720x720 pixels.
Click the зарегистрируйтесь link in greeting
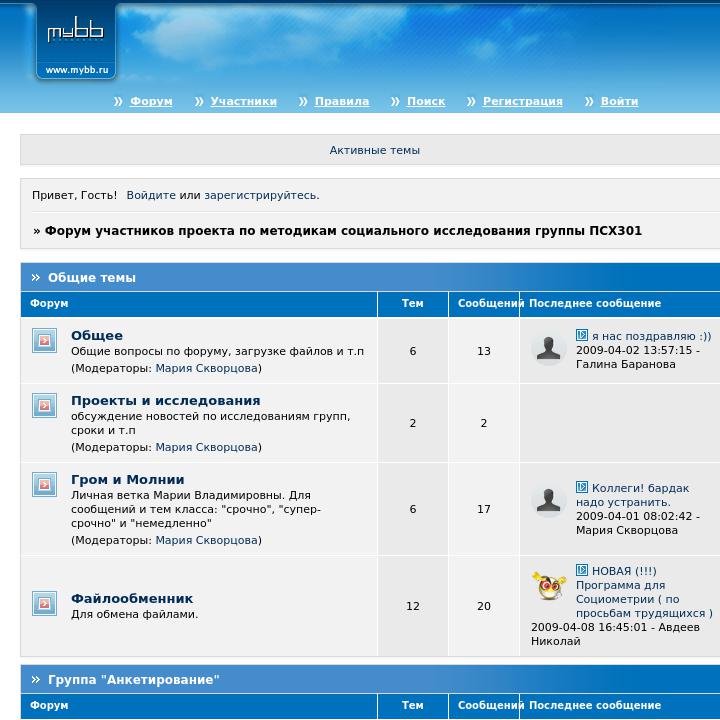tap(260, 195)
